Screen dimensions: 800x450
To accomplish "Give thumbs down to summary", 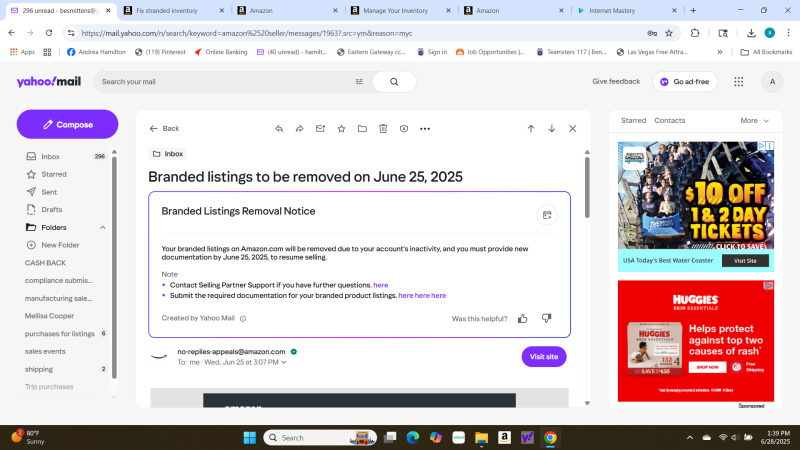I will (x=546, y=318).
